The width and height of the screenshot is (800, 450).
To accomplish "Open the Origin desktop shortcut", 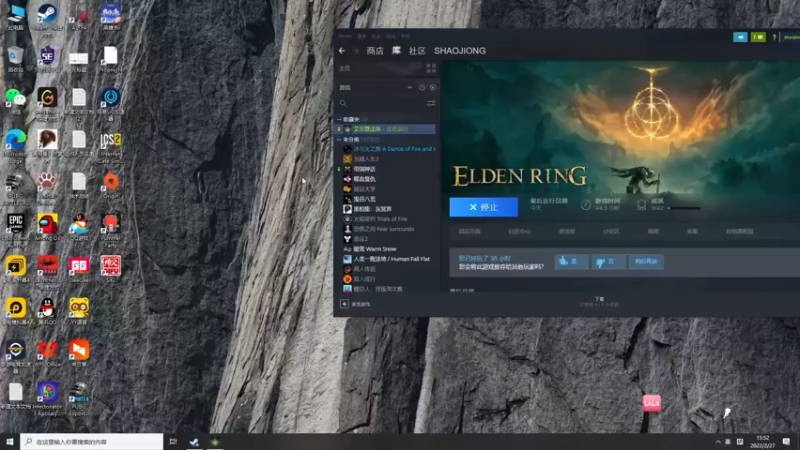I will tap(111, 186).
